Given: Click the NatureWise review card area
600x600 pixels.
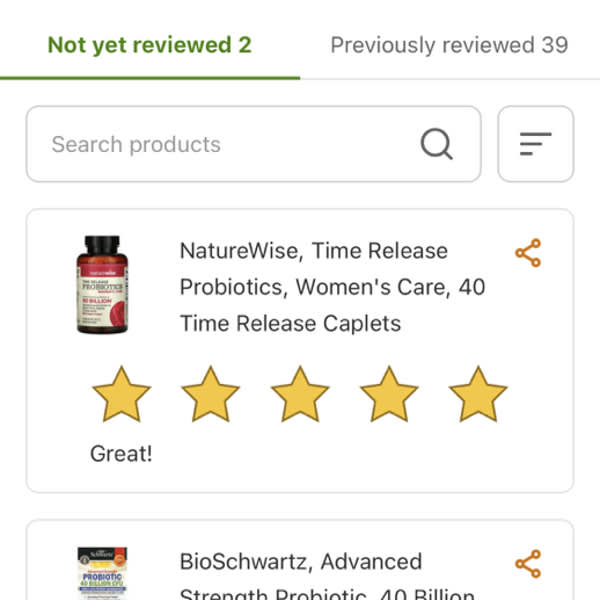Looking at the screenshot, I should 300,351.
